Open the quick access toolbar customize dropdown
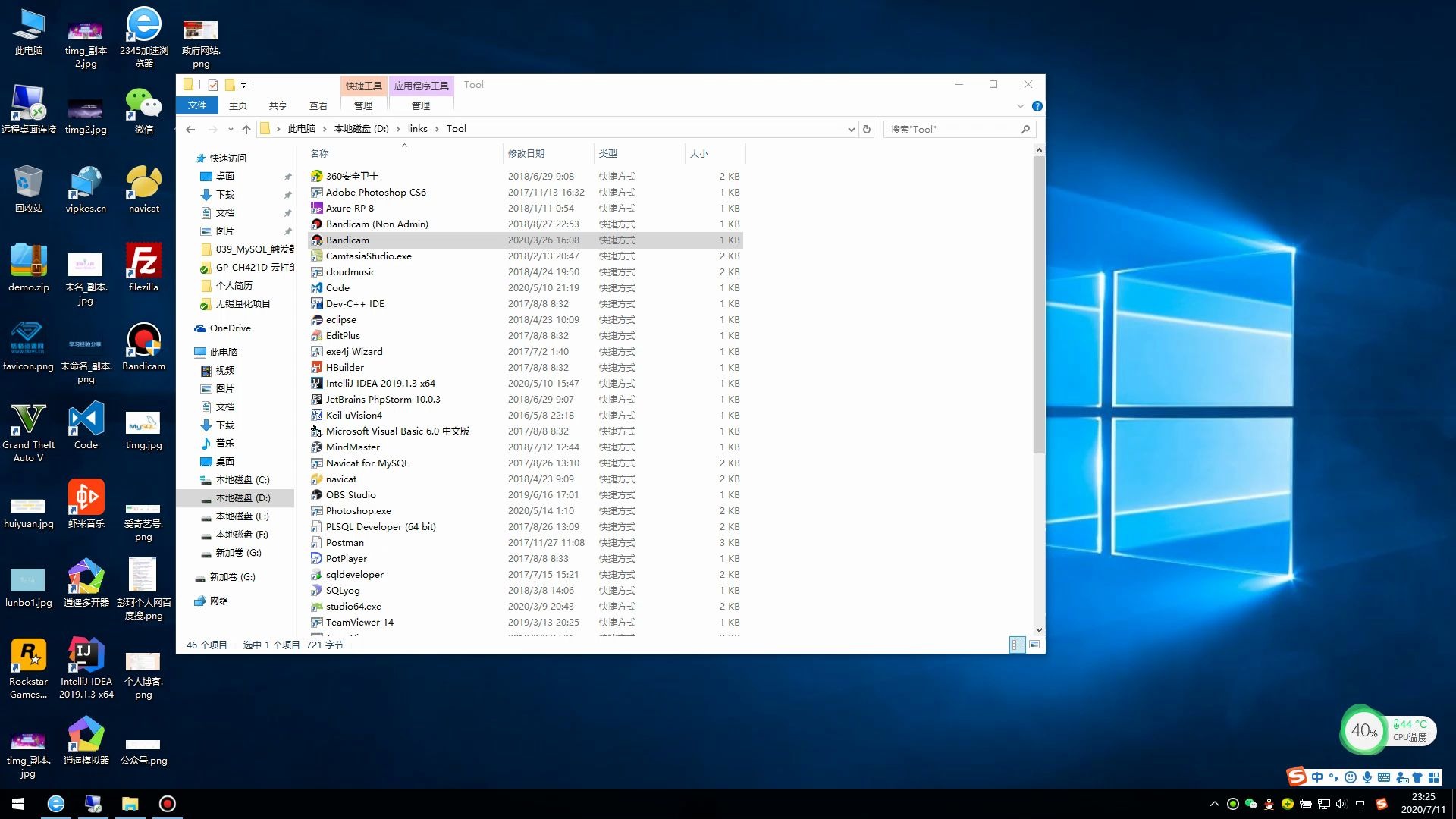 (x=243, y=86)
